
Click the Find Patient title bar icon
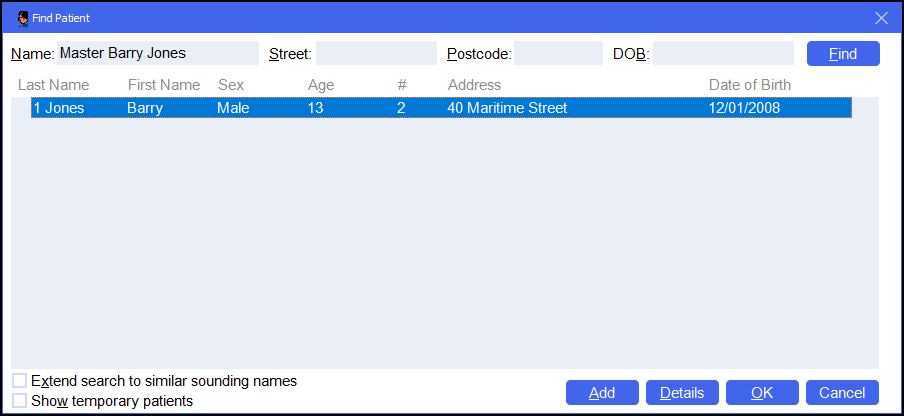[23, 17]
